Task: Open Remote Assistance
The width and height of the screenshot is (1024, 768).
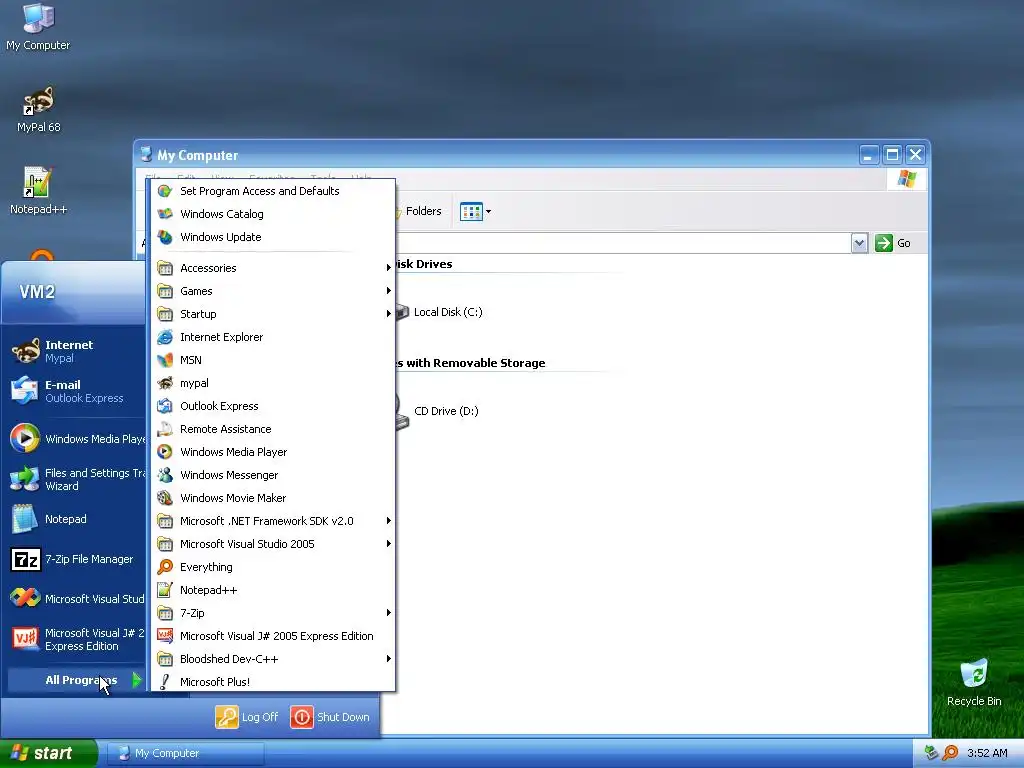Action: click(x=273, y=429)
